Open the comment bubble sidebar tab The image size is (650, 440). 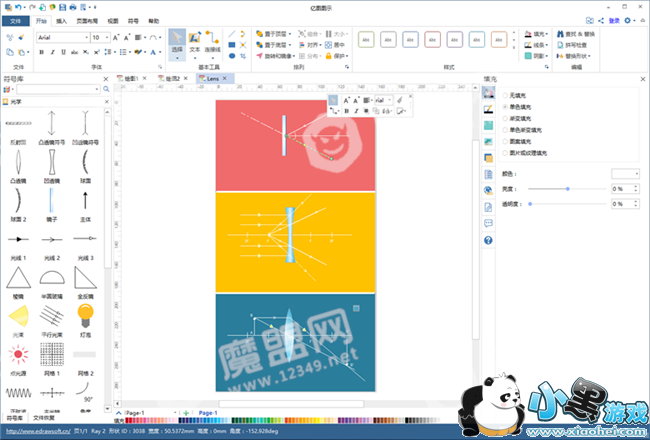488,224
